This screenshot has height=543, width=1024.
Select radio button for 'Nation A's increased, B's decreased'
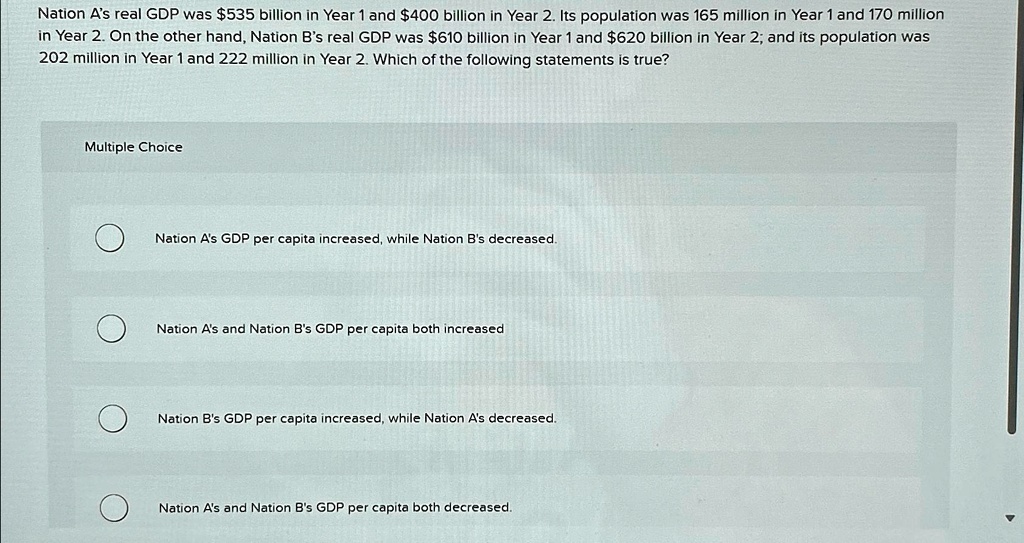pyautogui.click(x=110, y=239)
